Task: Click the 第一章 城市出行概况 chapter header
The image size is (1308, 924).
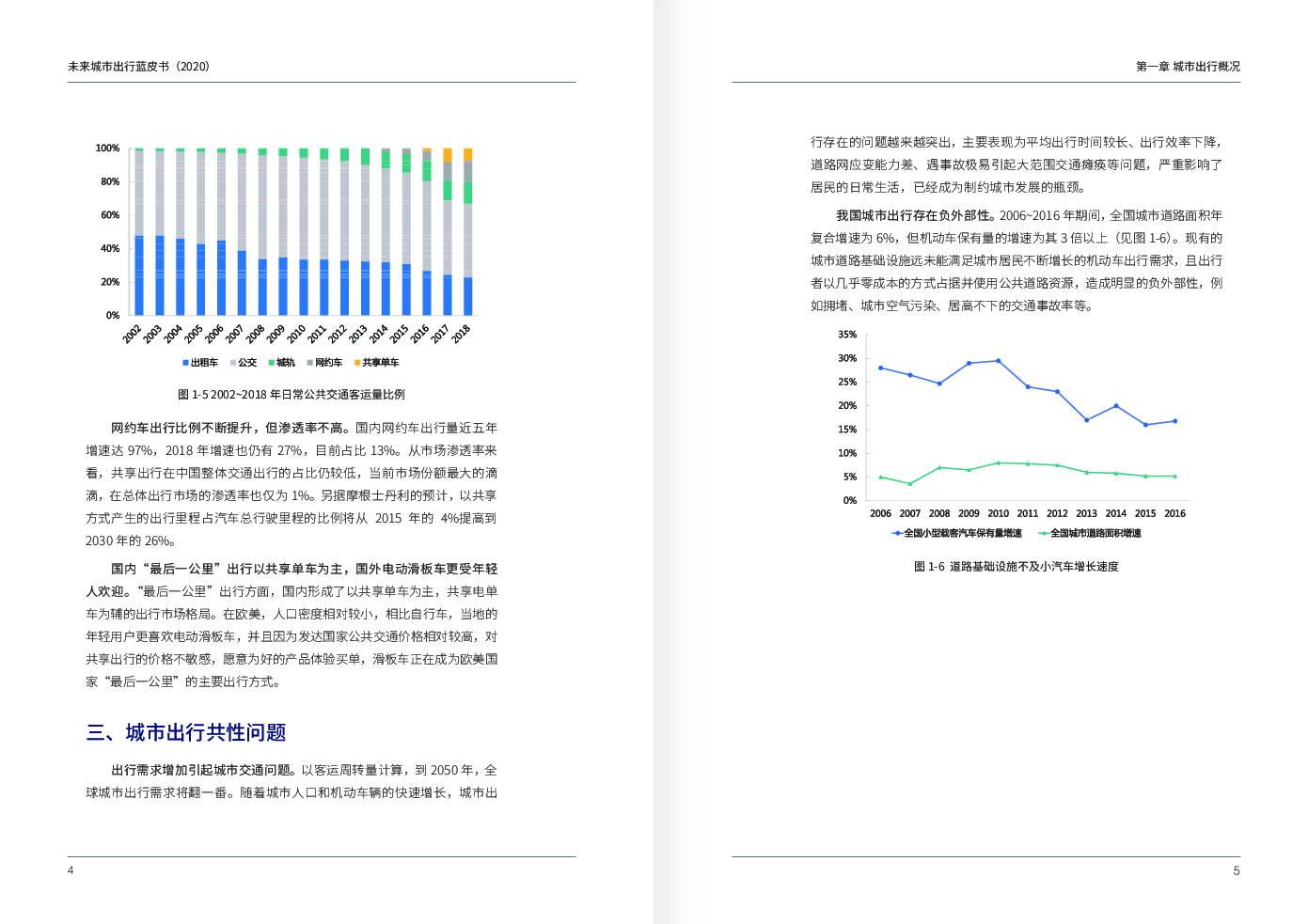Action: tap(1188, 67)
